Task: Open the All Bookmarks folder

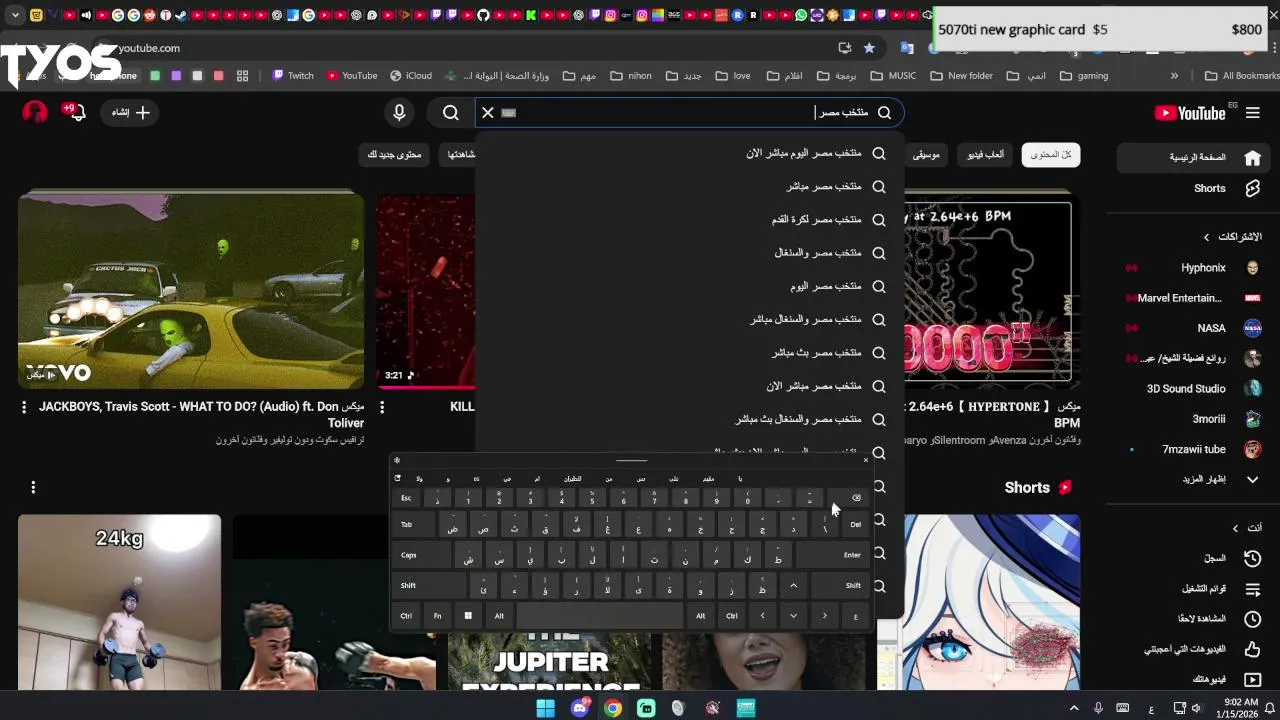Action: [1242, 76]
